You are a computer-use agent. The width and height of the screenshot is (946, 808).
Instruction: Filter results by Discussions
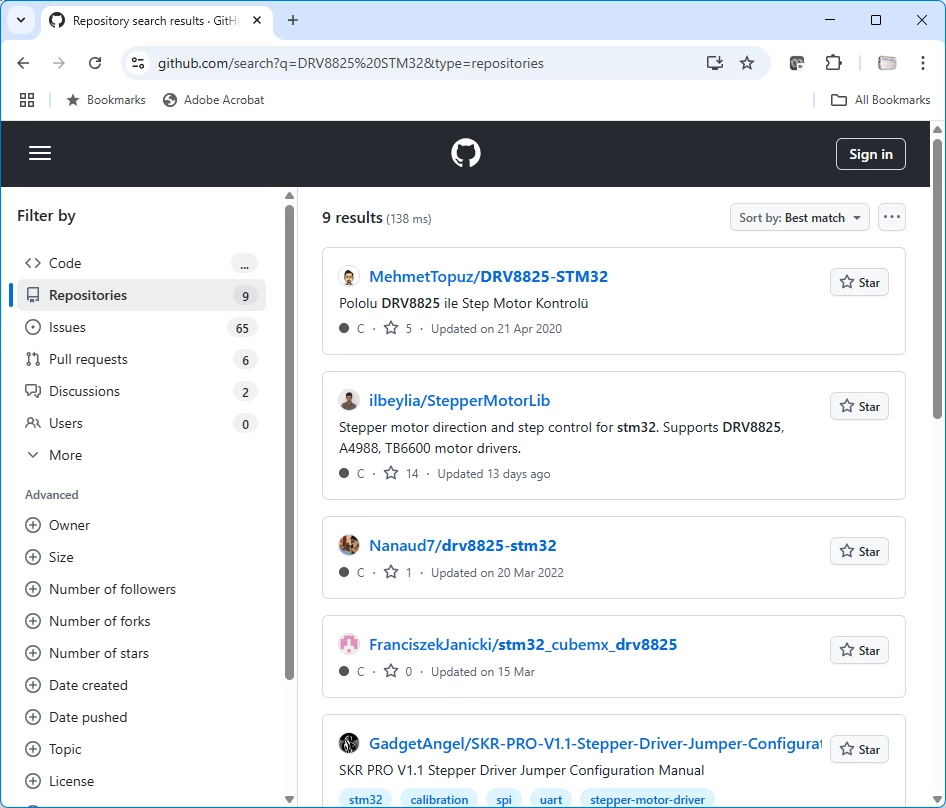click(x=141, y=391)
